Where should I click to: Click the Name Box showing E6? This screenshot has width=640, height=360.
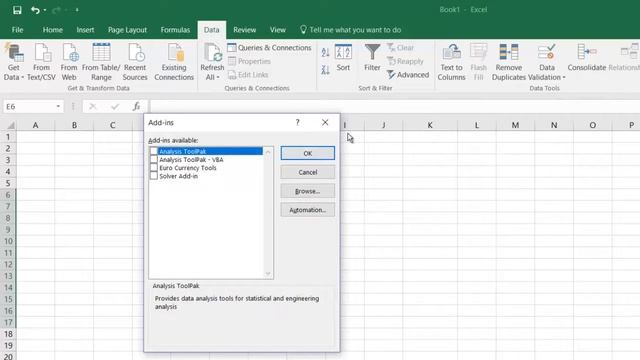click(x=29, y=107)
